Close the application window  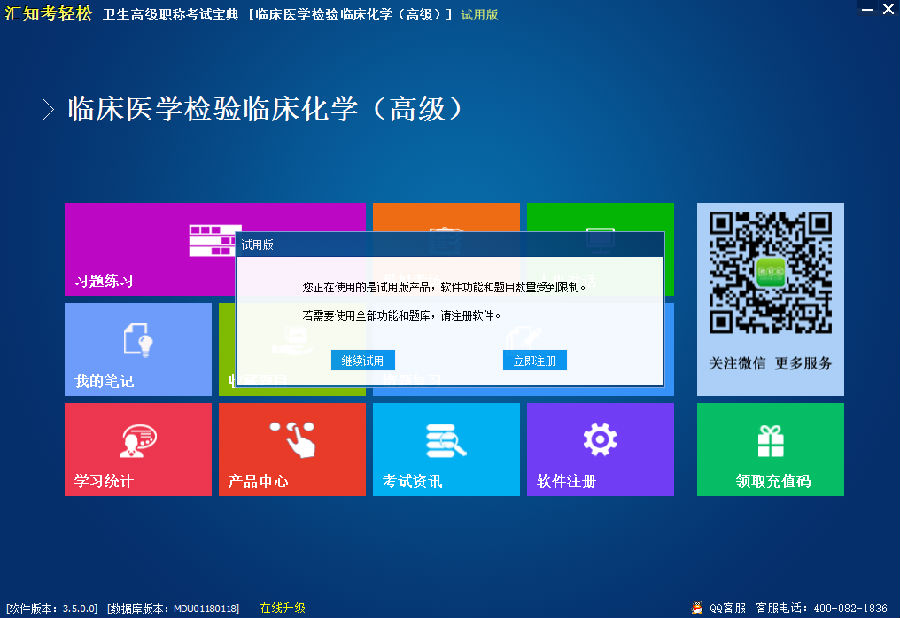[888, 9]
